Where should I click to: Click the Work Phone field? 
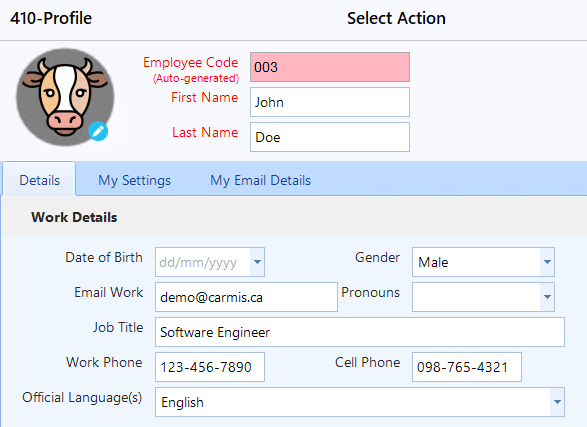click(210, 367)
